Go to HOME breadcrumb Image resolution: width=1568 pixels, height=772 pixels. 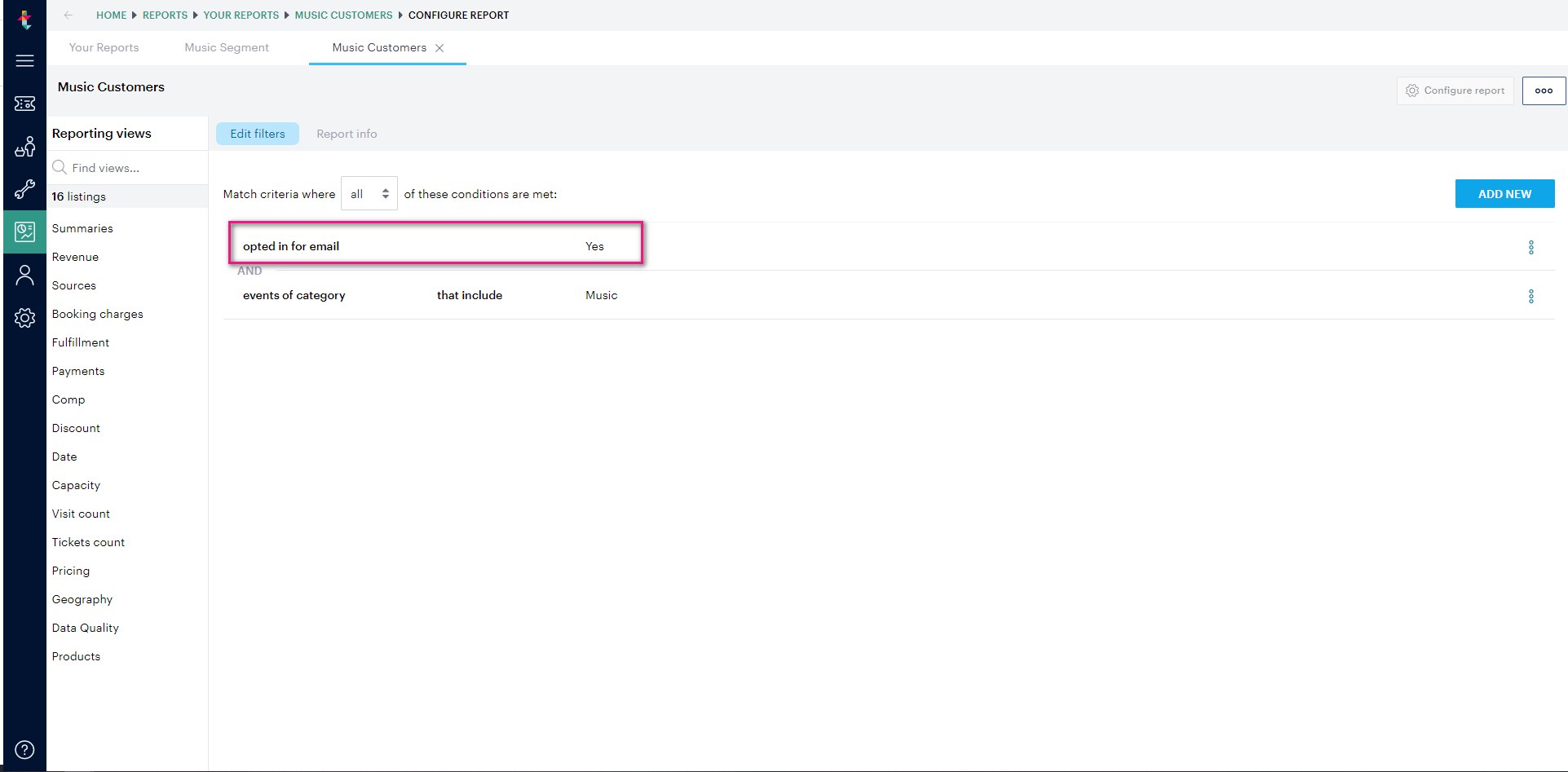tap(112, 15)
